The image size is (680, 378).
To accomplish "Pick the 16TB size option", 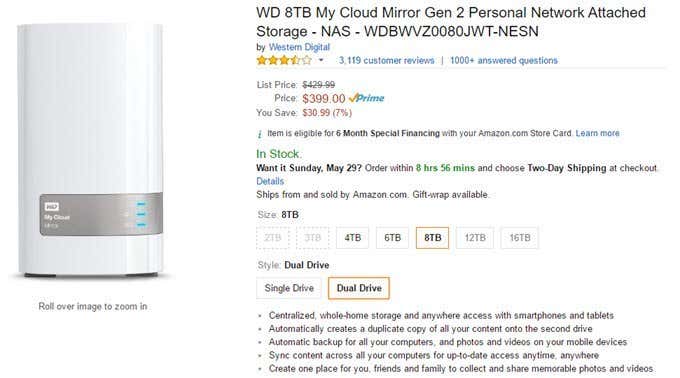I will 520,238.
